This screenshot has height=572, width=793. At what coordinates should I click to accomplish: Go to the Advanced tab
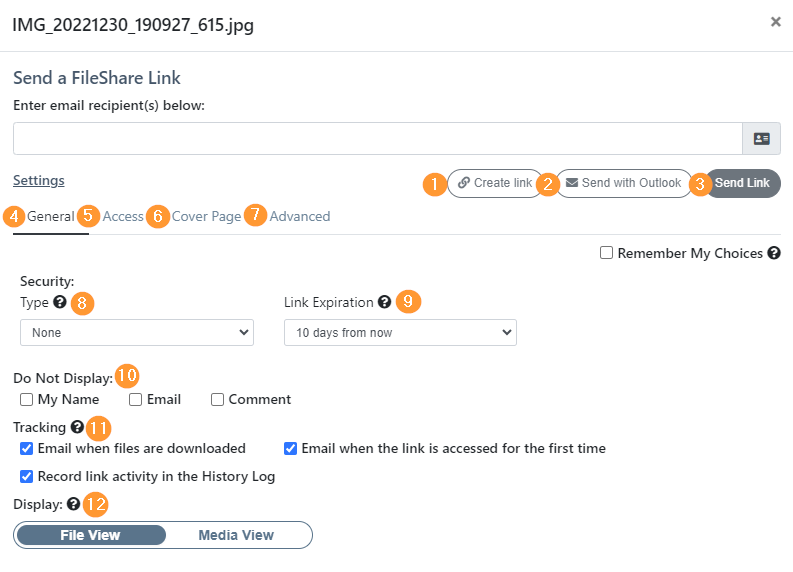click(300, 216)
